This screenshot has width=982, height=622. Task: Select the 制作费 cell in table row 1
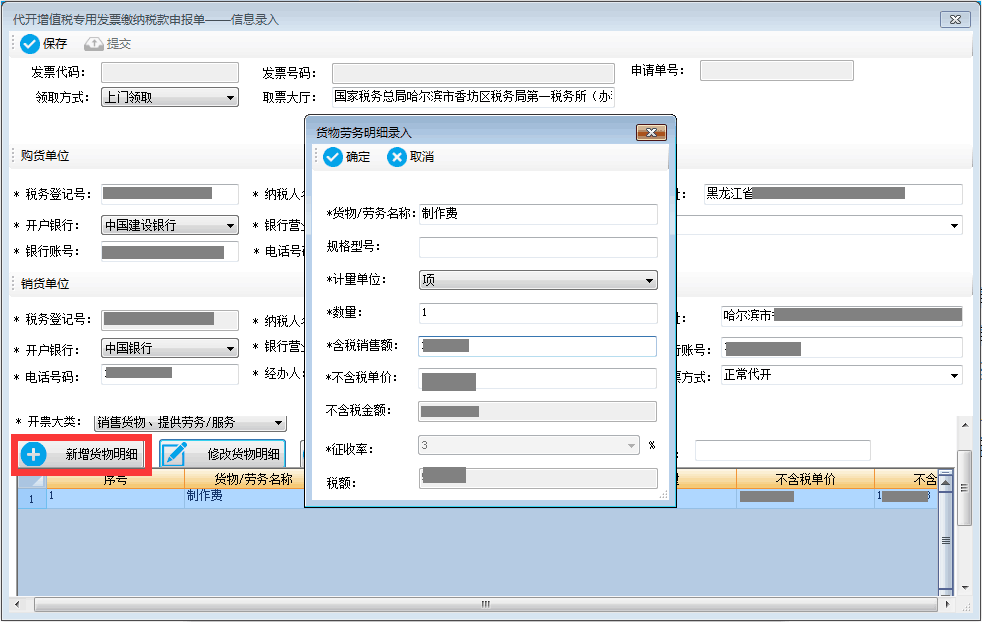[x=245, y=498]
